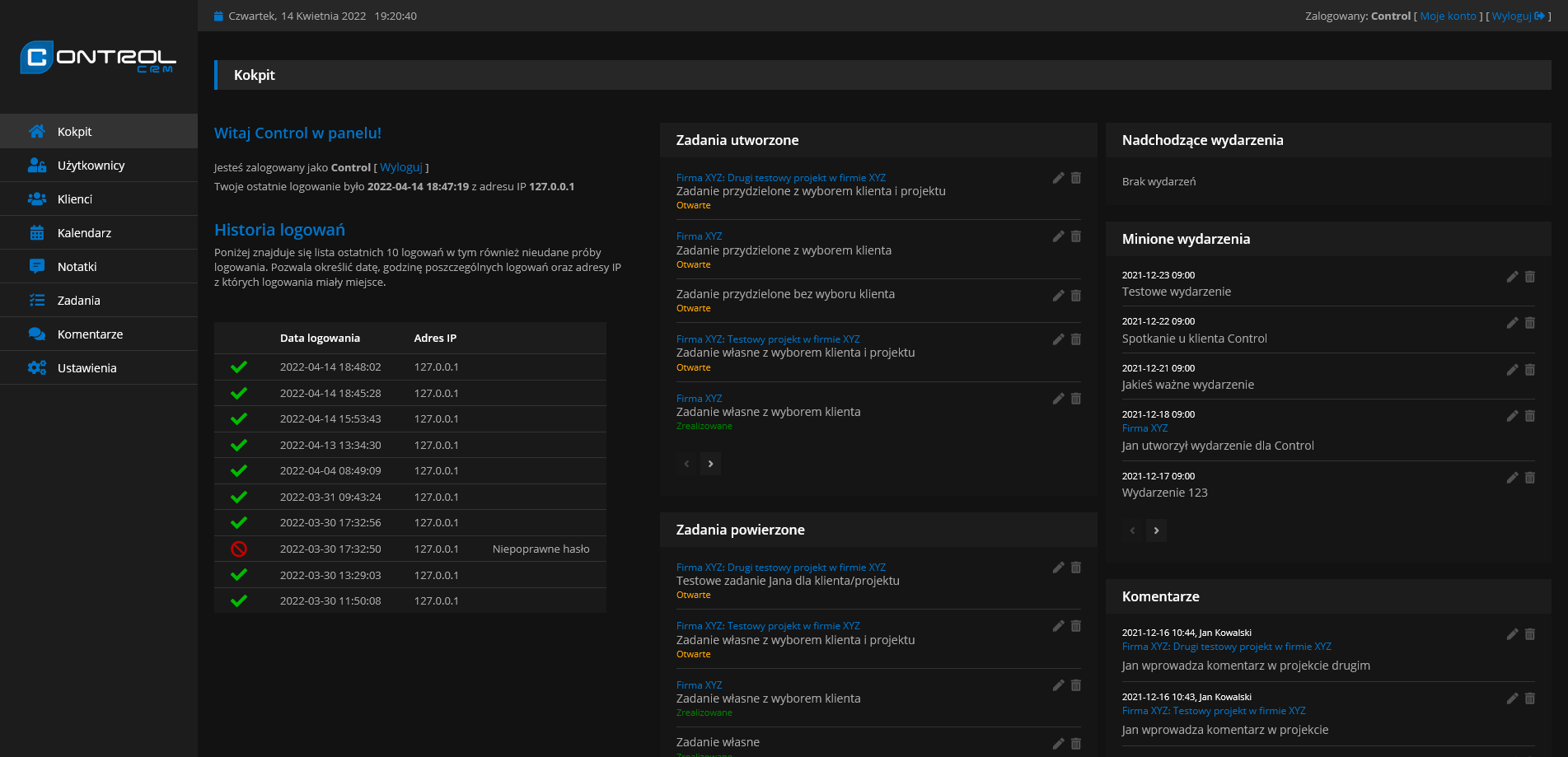
Task: Delete task 'Zadanie przydzielone z wyborem klienta'
Action: (1075, 236)
